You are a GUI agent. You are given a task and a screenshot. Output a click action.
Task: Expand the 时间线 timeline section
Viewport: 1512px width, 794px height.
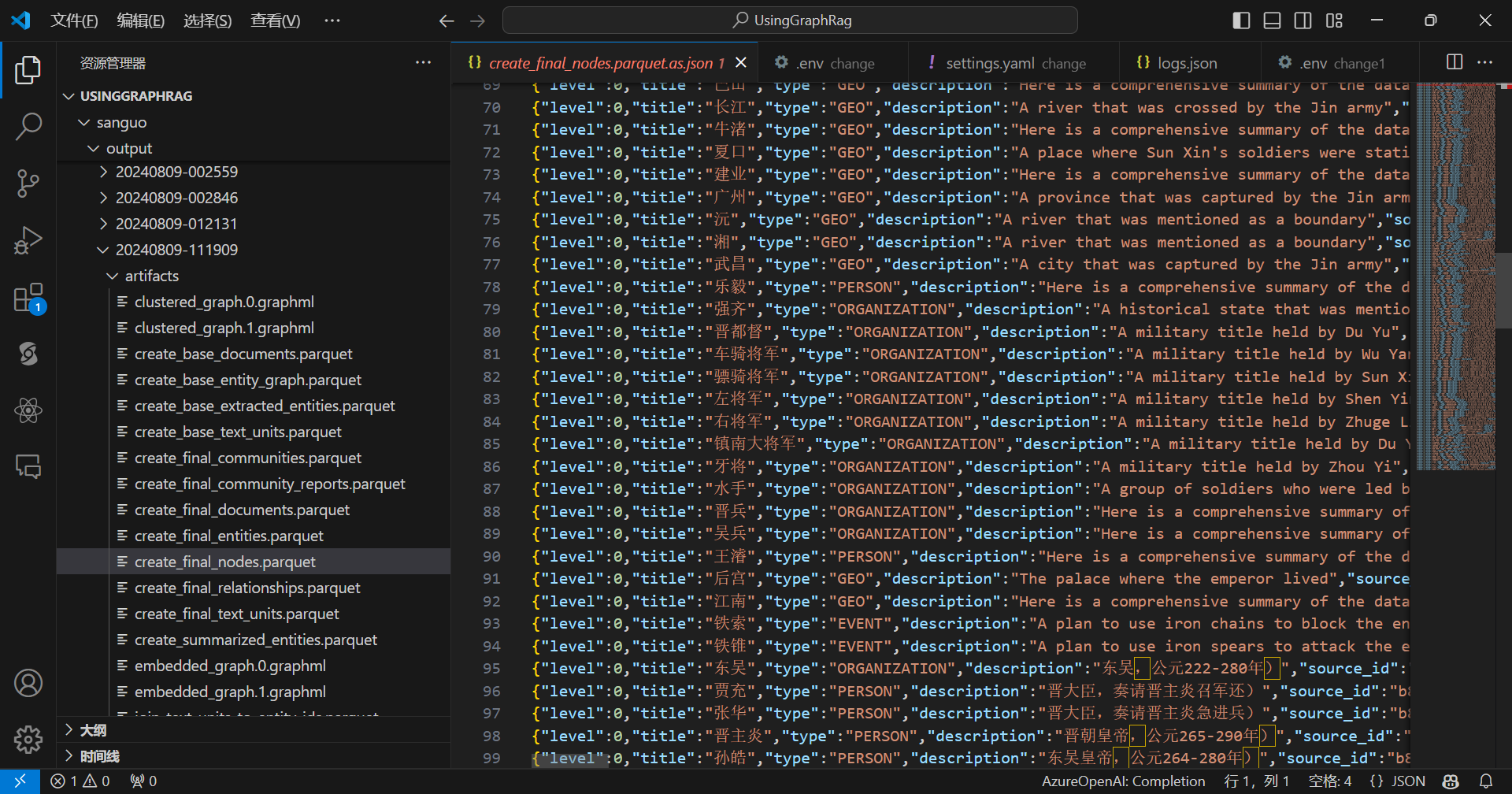[x=254, y=756]
